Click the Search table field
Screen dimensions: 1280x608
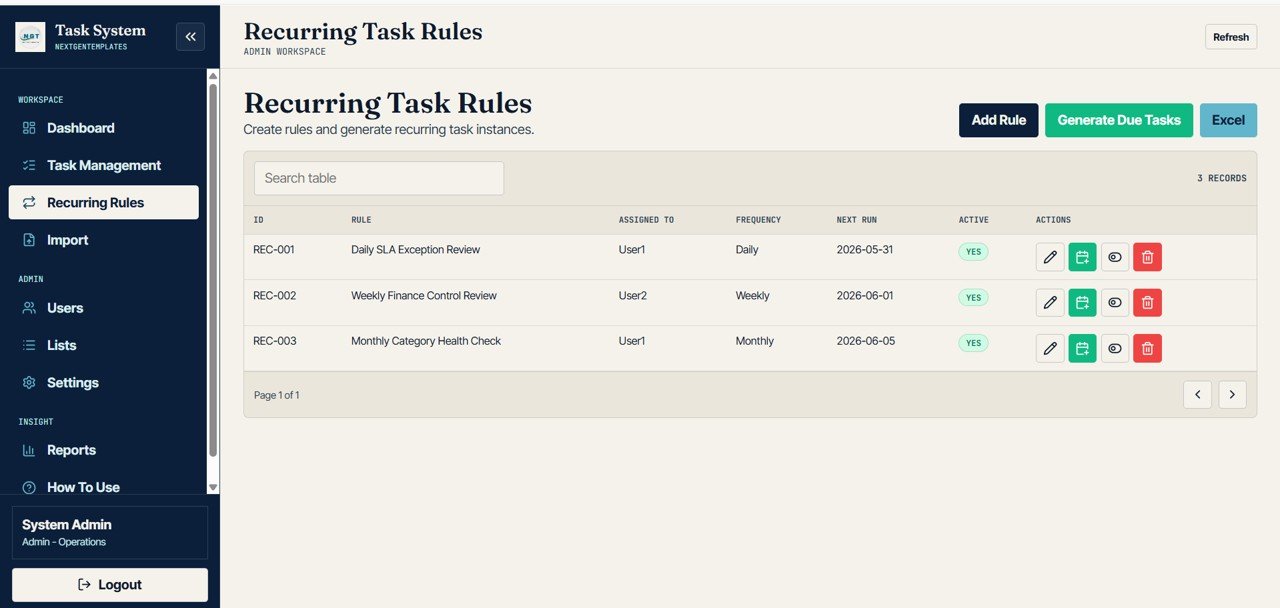point(379,178)
